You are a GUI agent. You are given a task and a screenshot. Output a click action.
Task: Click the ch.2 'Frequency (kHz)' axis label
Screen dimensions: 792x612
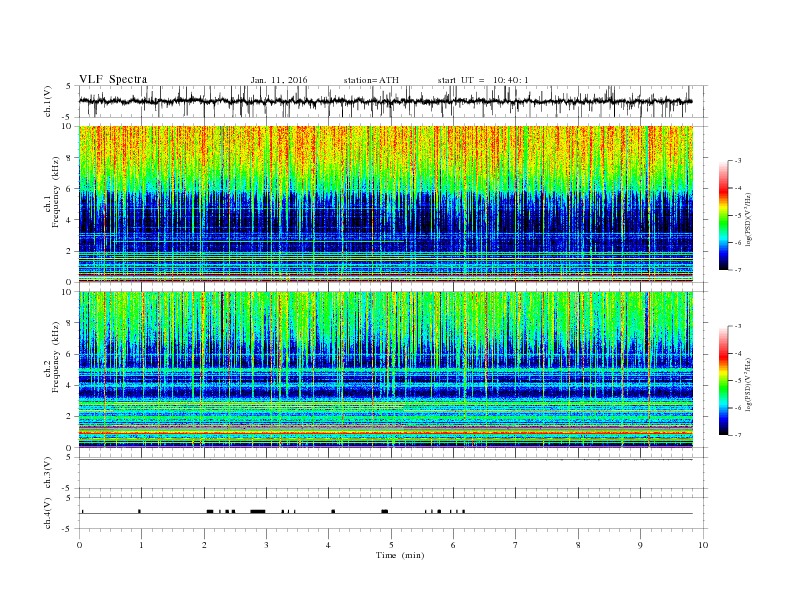coord(55,356)
